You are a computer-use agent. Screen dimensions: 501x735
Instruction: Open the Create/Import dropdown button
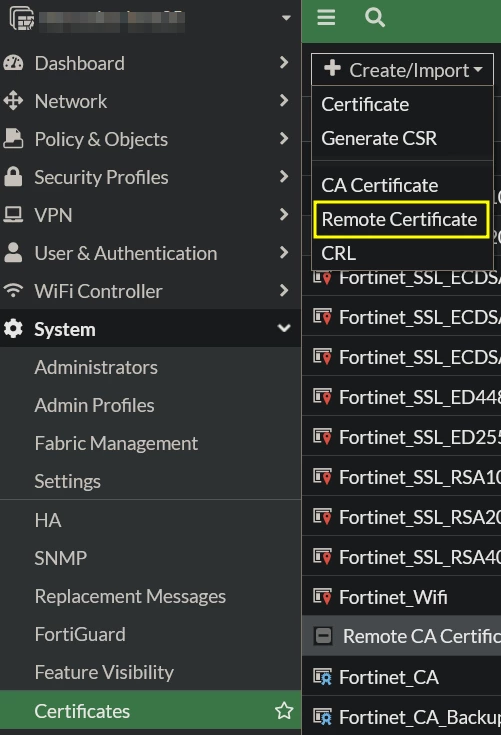click(402, 70)
